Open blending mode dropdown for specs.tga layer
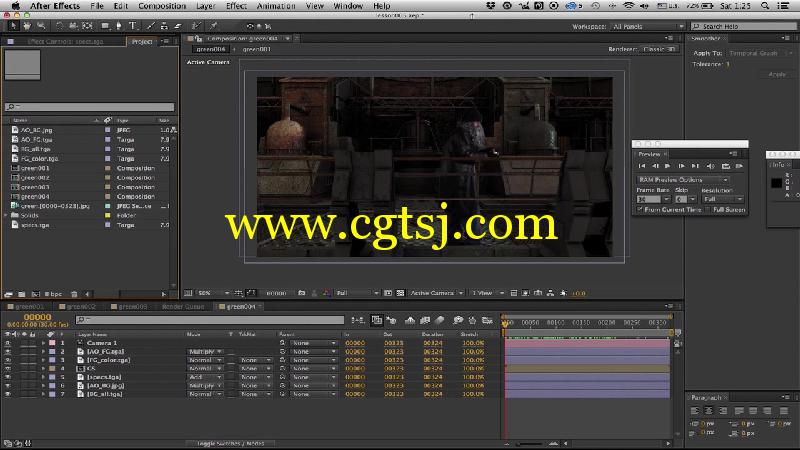The image size is (800, 450). [206, 377]
